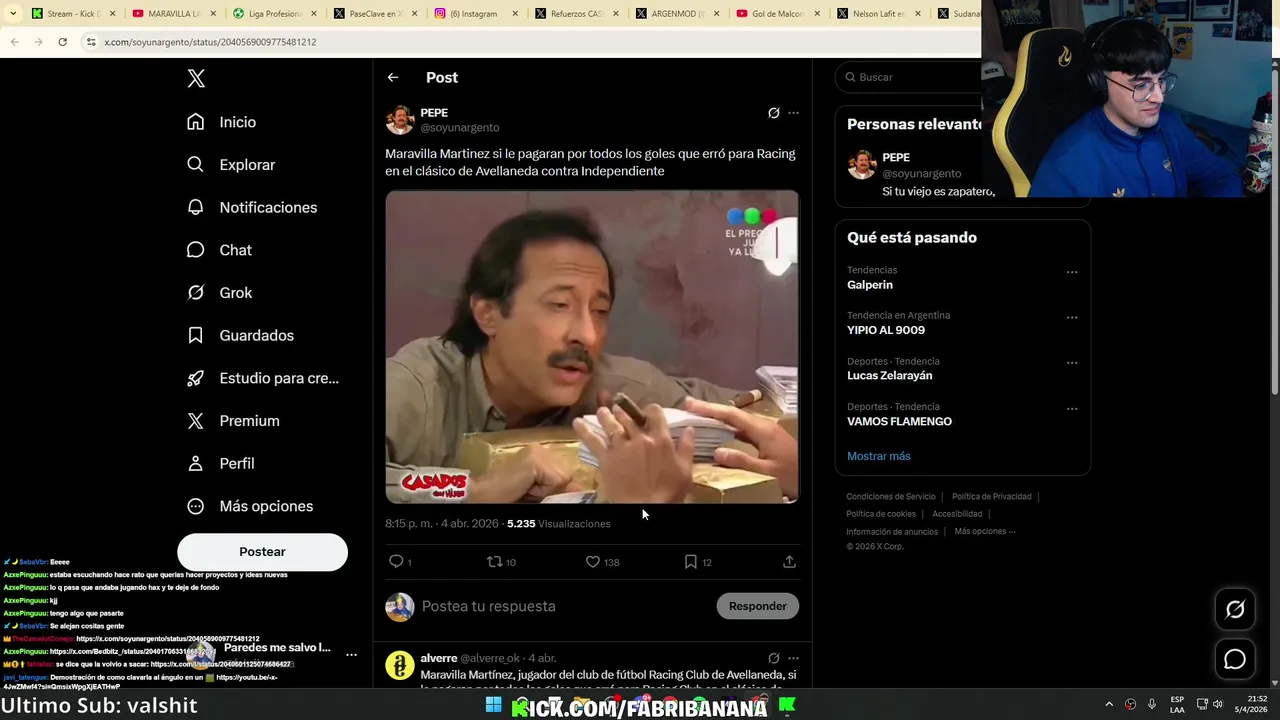The width and height of the screenshot is (1280, 720).
Task: Like the post with 138 likes
Action: pyautogui.click(x=592, y=562)
